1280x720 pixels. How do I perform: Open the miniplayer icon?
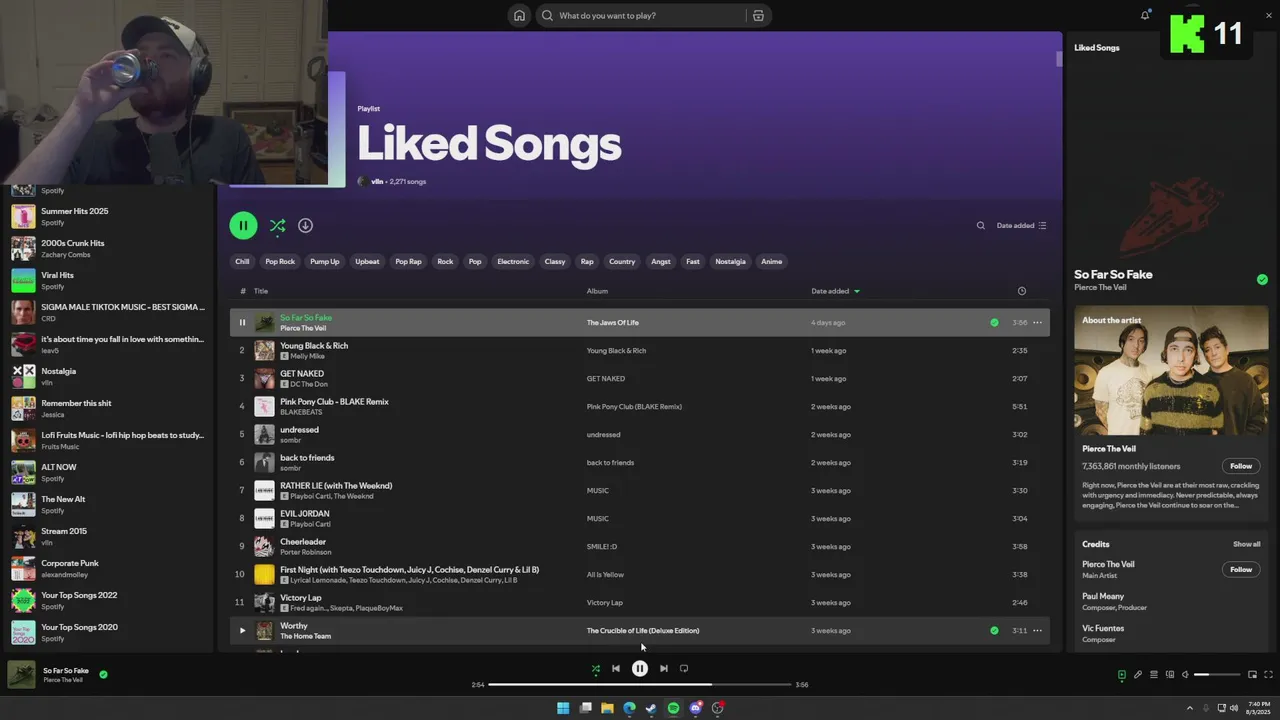(x=1252, y=674)
